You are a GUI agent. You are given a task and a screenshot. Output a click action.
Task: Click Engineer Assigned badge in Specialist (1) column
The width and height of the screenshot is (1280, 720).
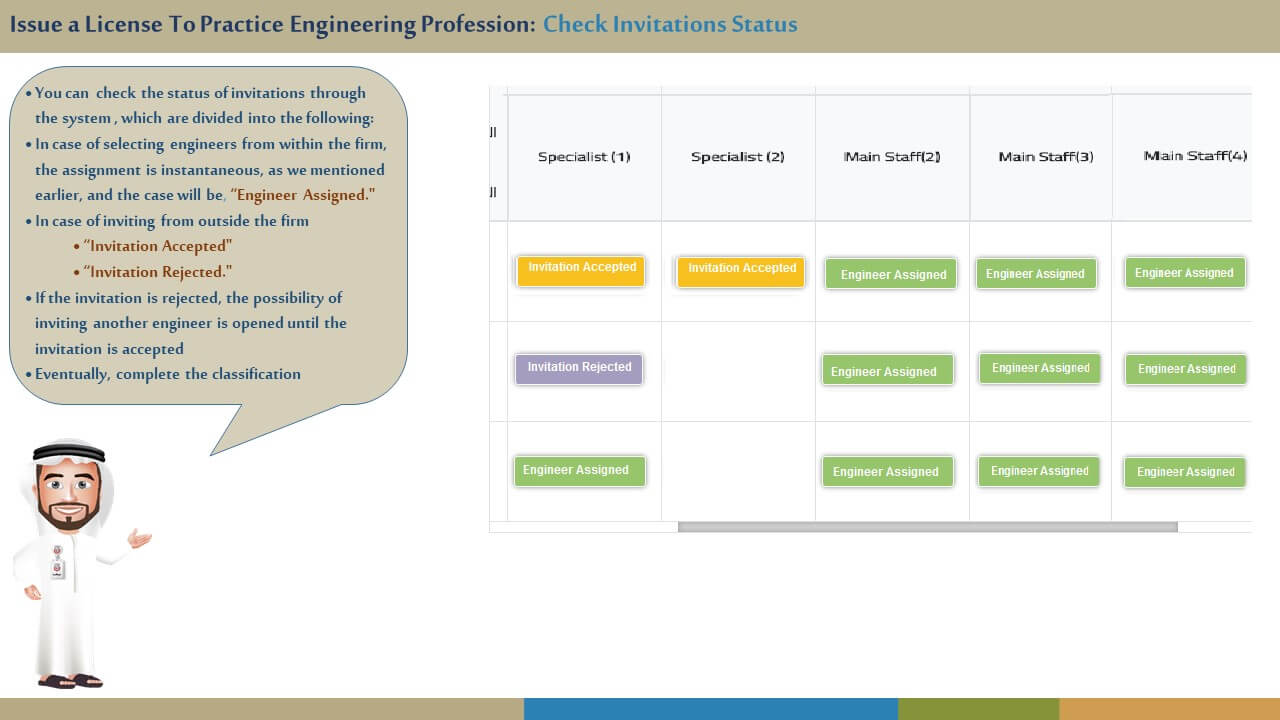[580, 471]
